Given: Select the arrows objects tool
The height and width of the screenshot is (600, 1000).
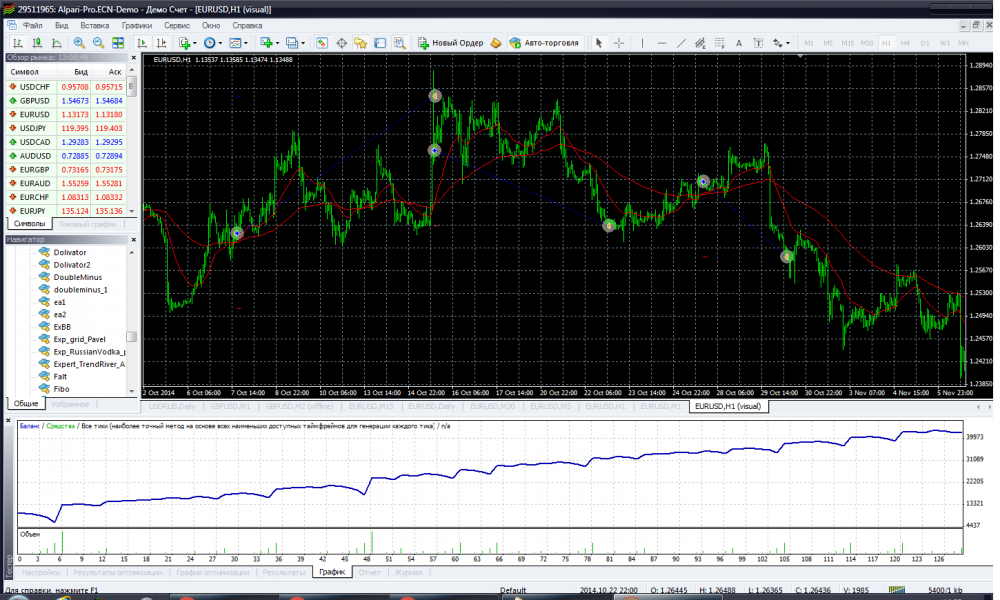Looking at the screenshot, I should pos(777,43).
